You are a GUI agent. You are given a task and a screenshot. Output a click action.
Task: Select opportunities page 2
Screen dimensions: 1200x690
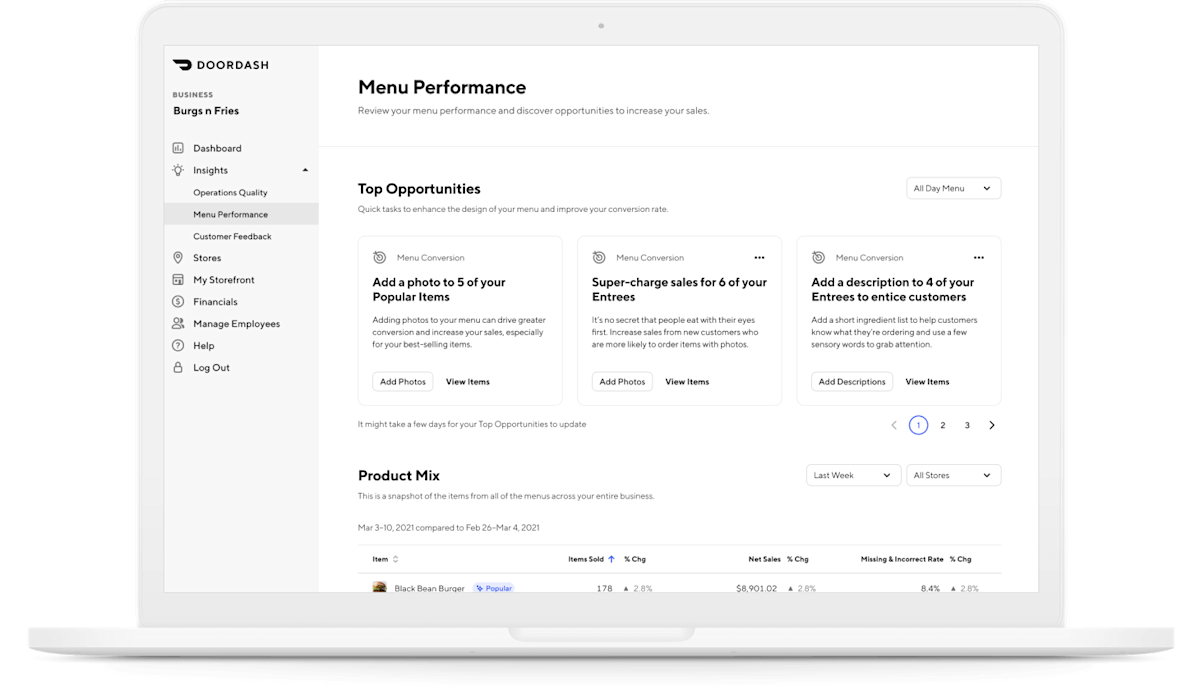pyautogui.click(x=943, y=425)
